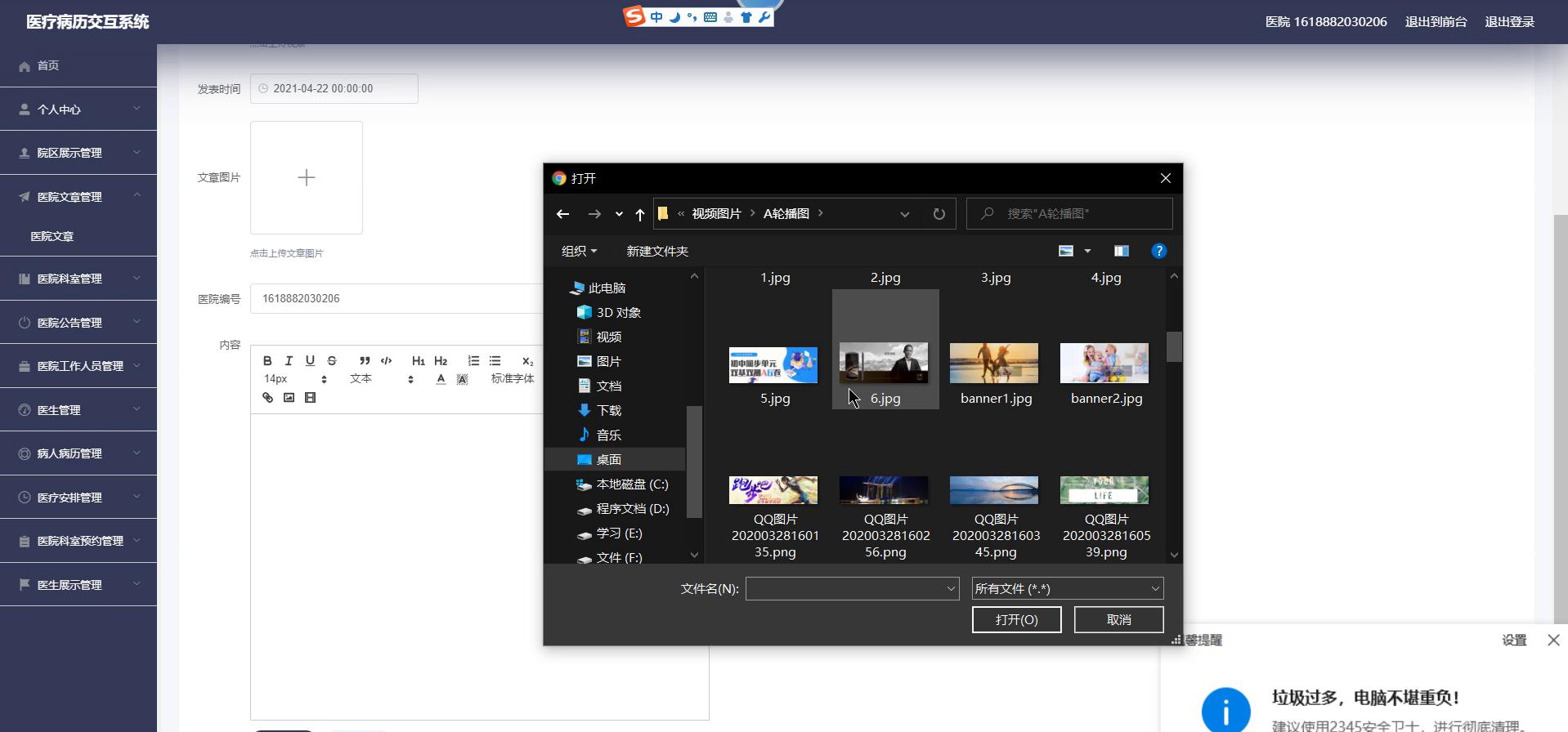This screenshot has width=1568, height=732.
Task: Insert an image via the editor toolbar
Action: coord(289,398)
